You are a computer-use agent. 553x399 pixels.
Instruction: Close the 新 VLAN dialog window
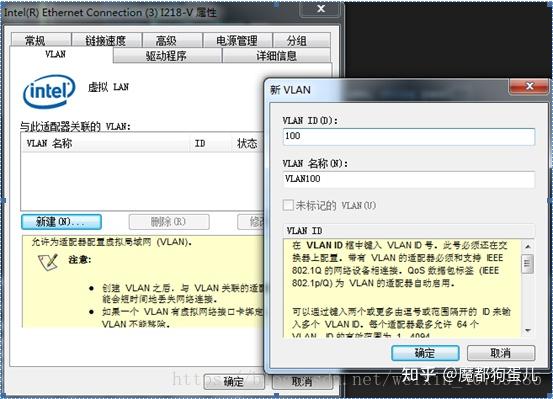click(529, 86)
